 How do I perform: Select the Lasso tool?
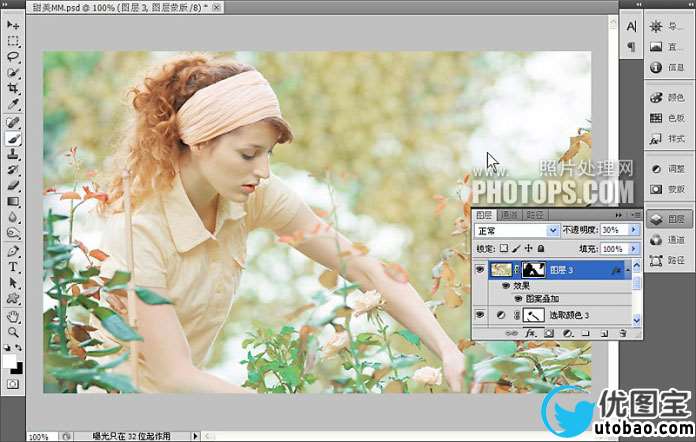tap(13, 57)
